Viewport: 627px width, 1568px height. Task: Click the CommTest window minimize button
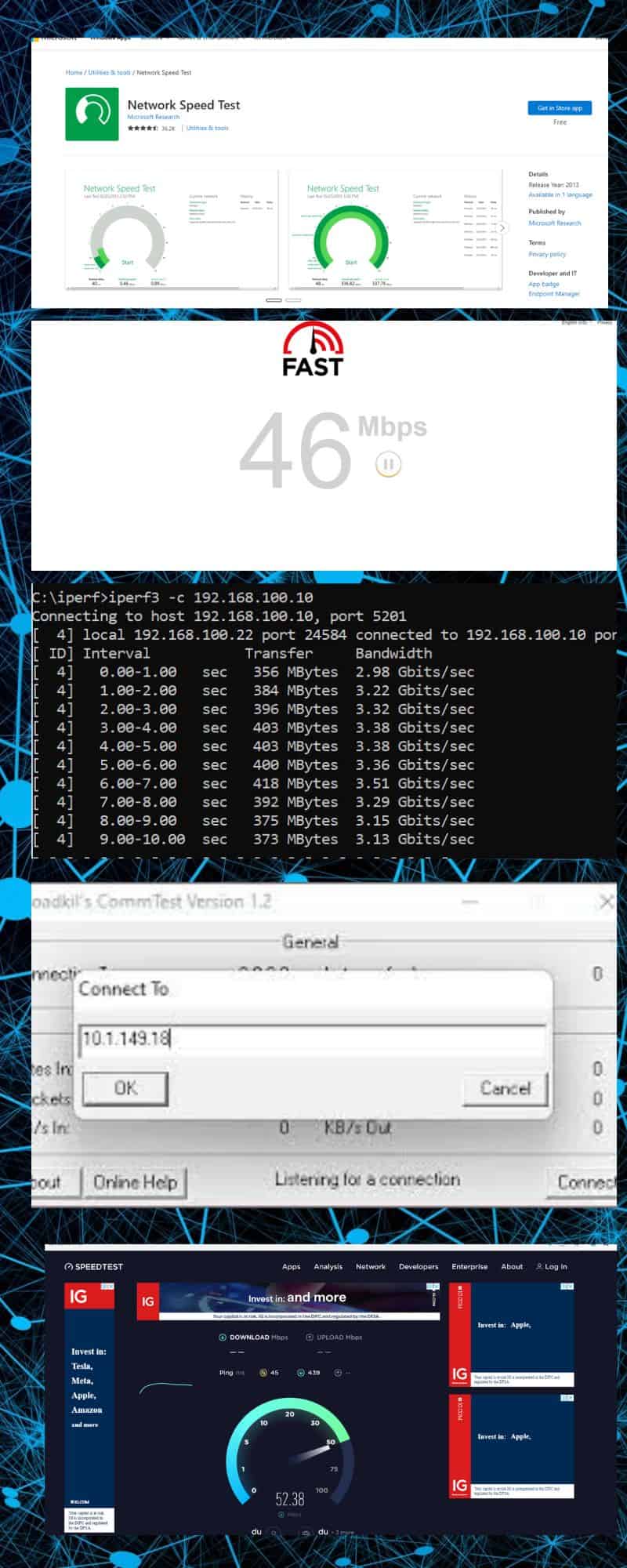pyautogui.click(x=469, y=902)
